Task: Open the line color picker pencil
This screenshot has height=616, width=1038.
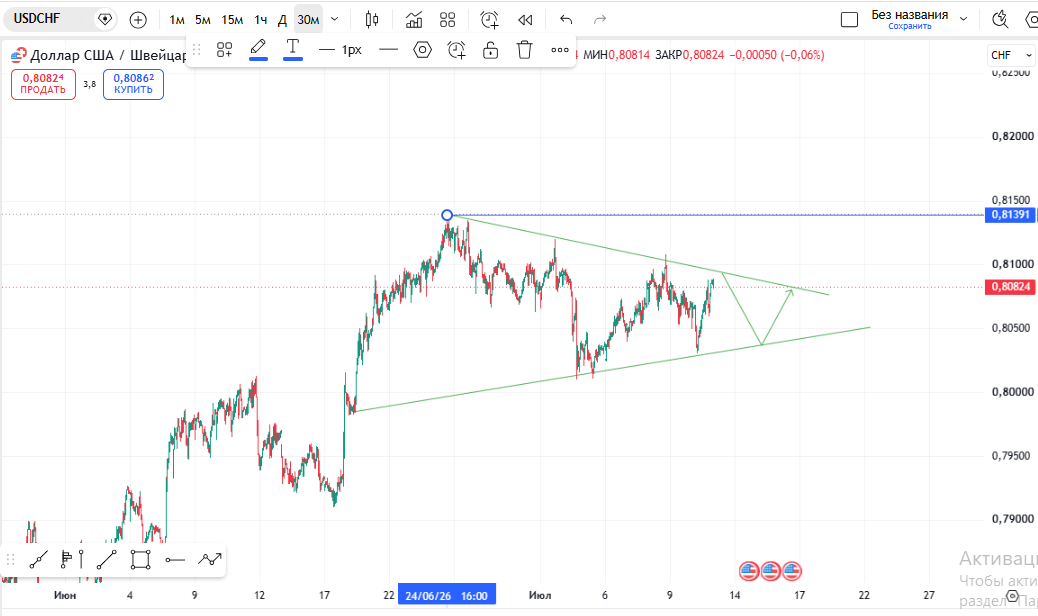Action: point(258,50)
